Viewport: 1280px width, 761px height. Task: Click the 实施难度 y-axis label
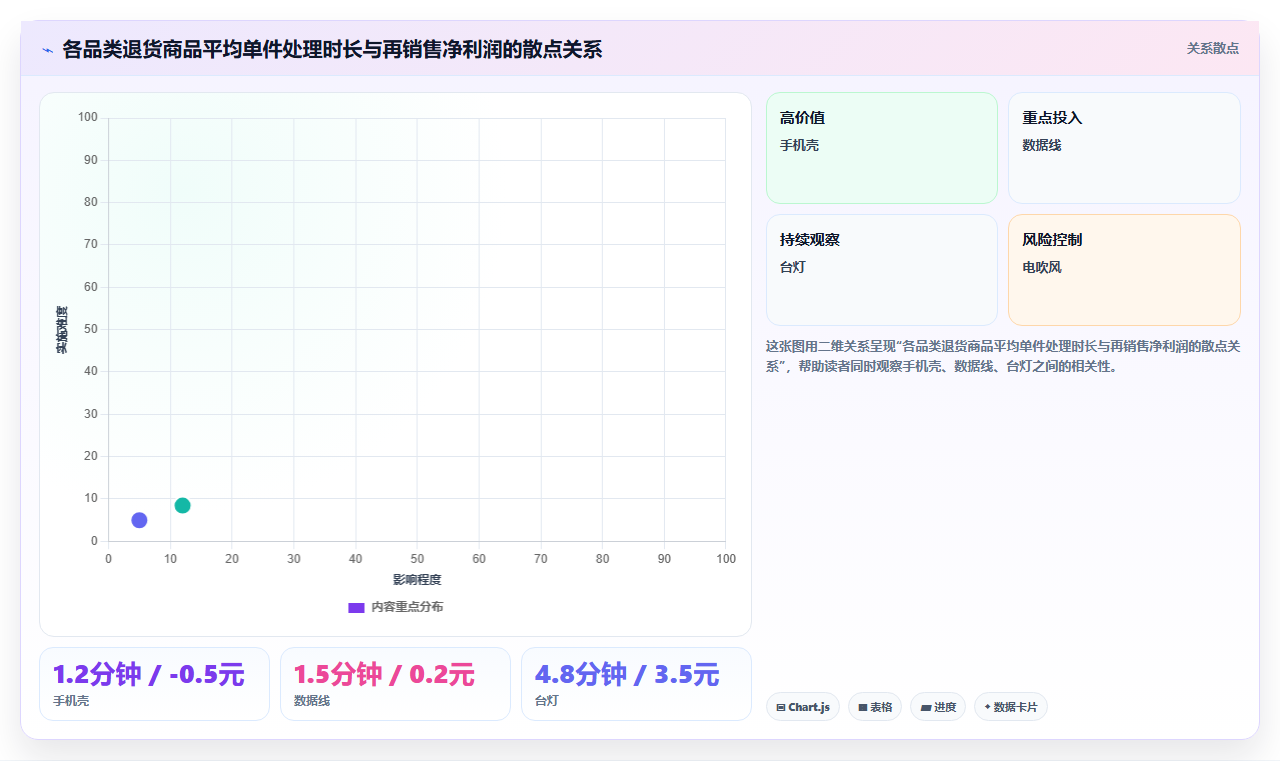click(x=62, y=330)
